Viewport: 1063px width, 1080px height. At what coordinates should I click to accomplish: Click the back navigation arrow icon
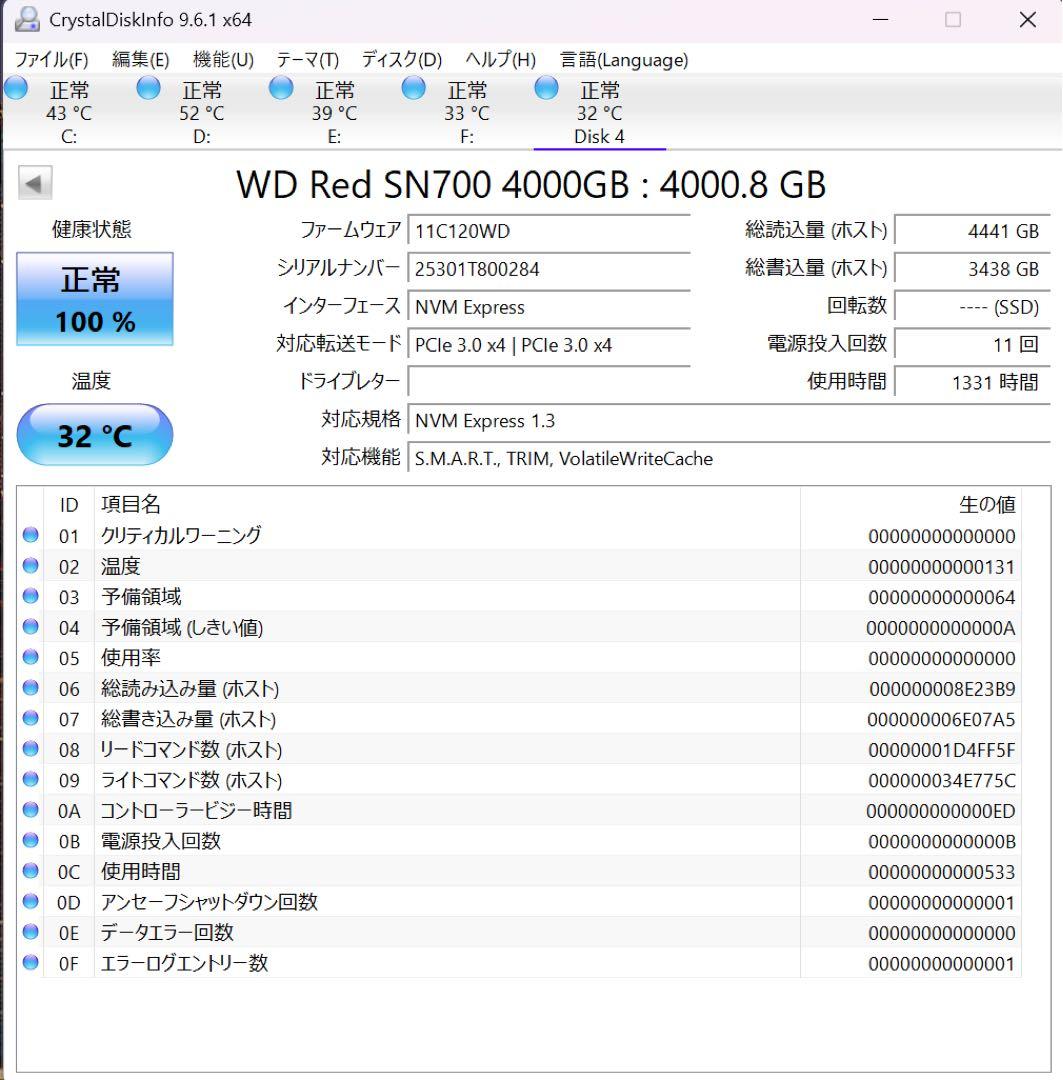[36, 182]
